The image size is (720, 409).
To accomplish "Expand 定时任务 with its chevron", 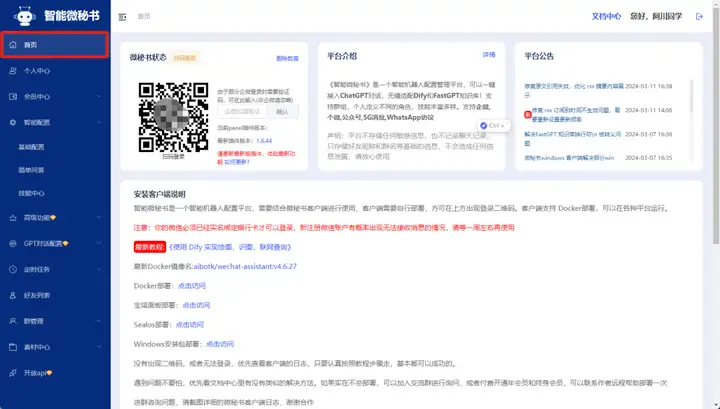I will tap(99, 269).
